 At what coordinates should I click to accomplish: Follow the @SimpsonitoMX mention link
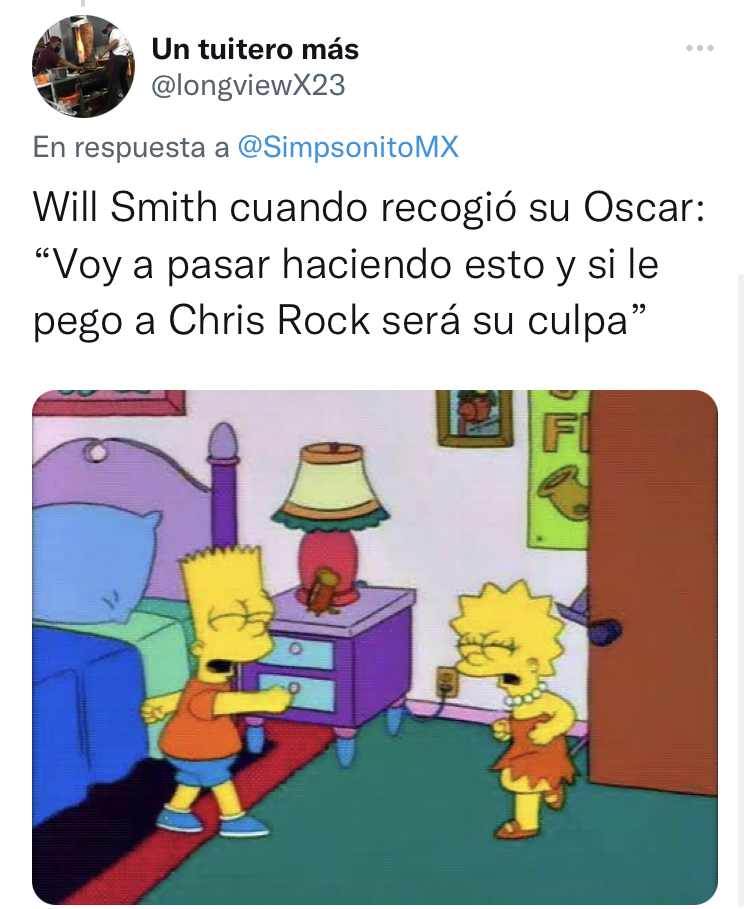(348, 147)
